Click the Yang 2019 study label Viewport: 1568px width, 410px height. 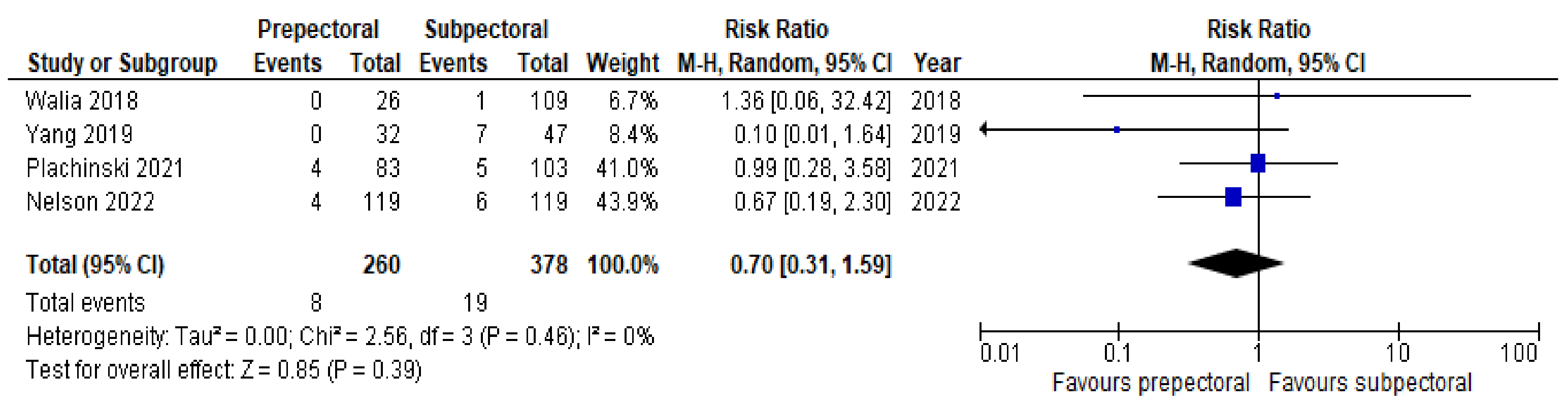point(79,134)
